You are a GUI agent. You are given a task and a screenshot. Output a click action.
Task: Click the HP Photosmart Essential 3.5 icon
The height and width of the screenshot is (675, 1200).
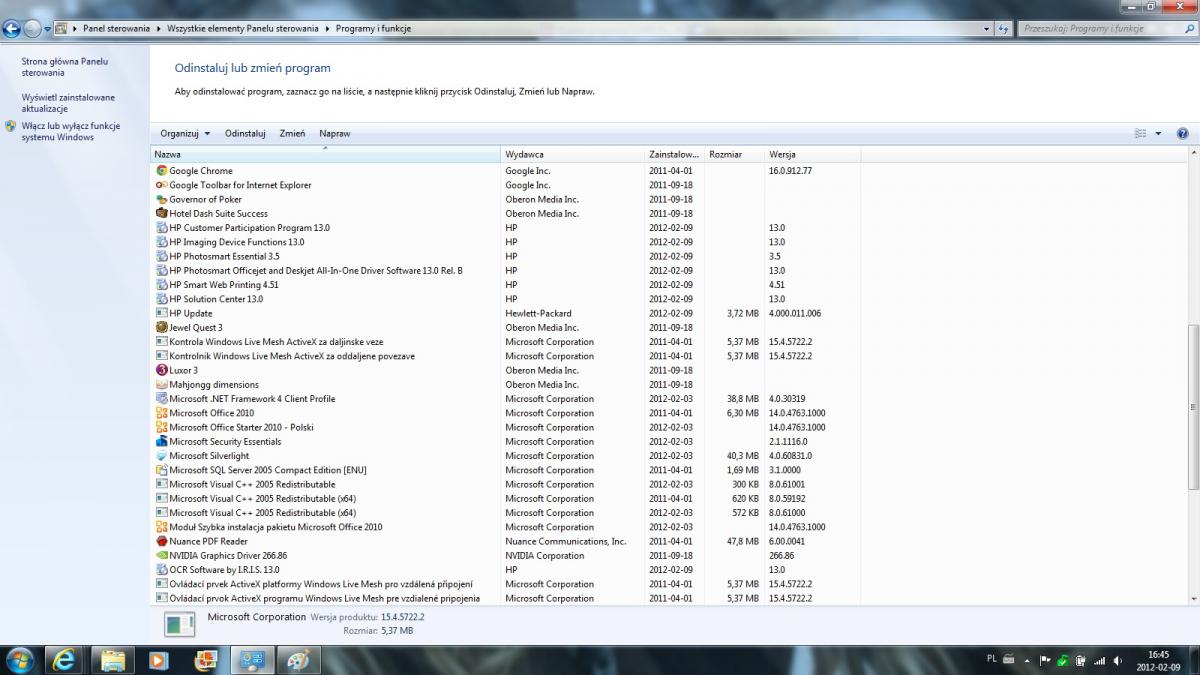tap(161, 256)
